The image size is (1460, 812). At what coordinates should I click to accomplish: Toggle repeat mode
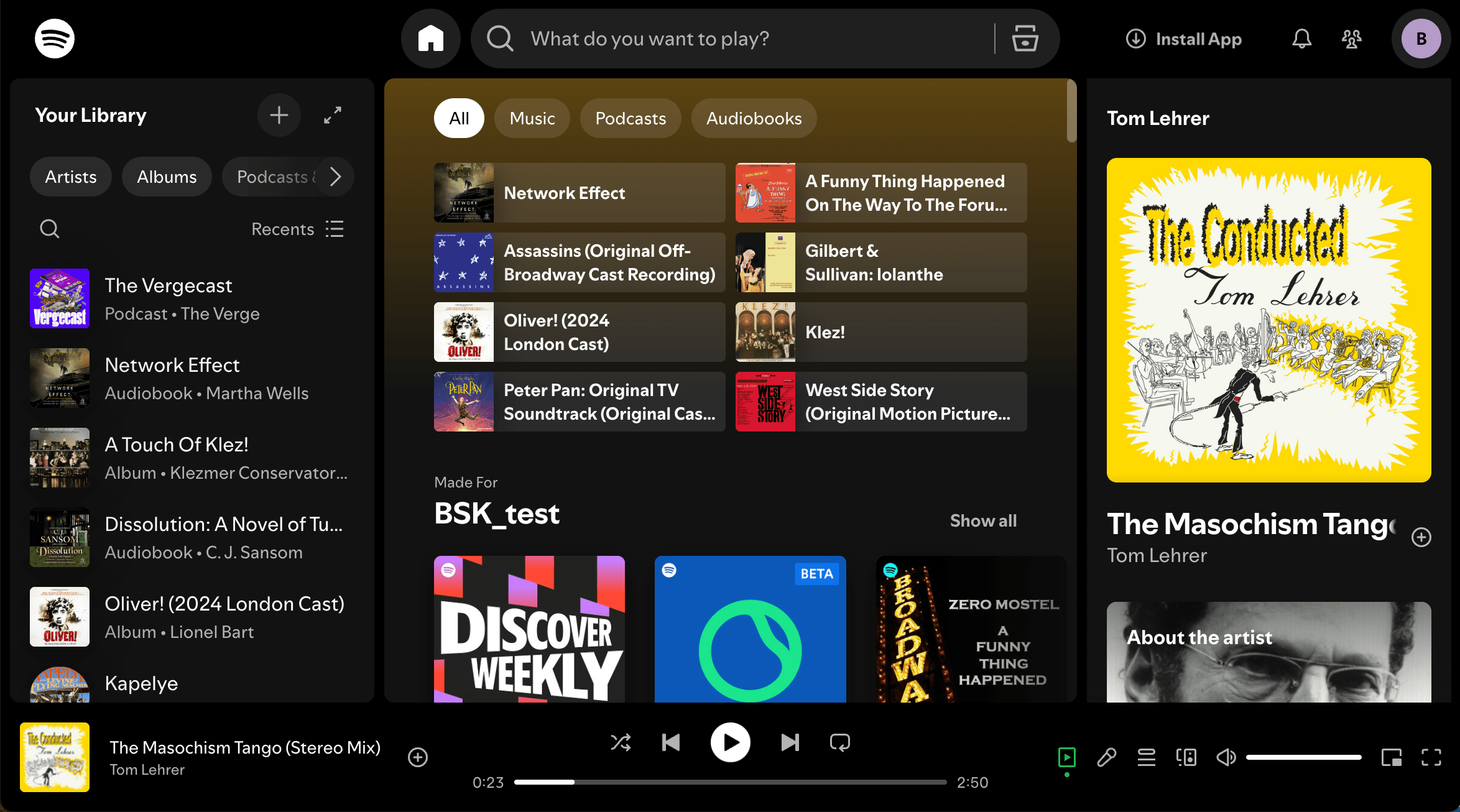[x=839, y=742]
